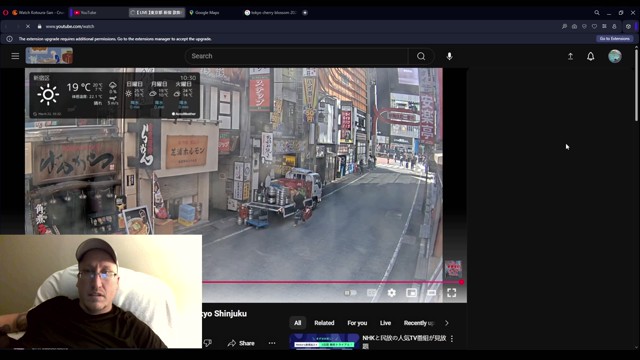Click the search magnifier button

tap(421, 56)
